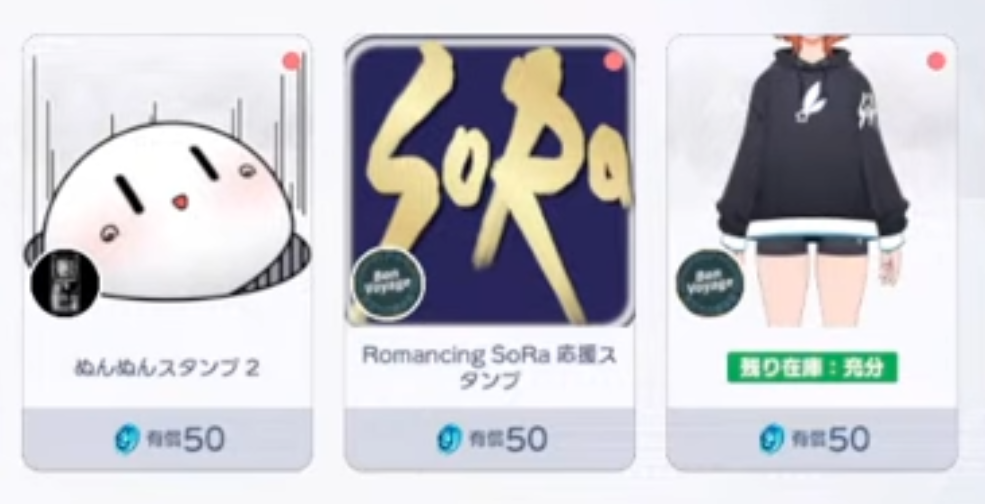Buy the hoodie via its 有償50 bar
Image resolution: width=985 pixels, height=504 pixels.
(812, 439)
